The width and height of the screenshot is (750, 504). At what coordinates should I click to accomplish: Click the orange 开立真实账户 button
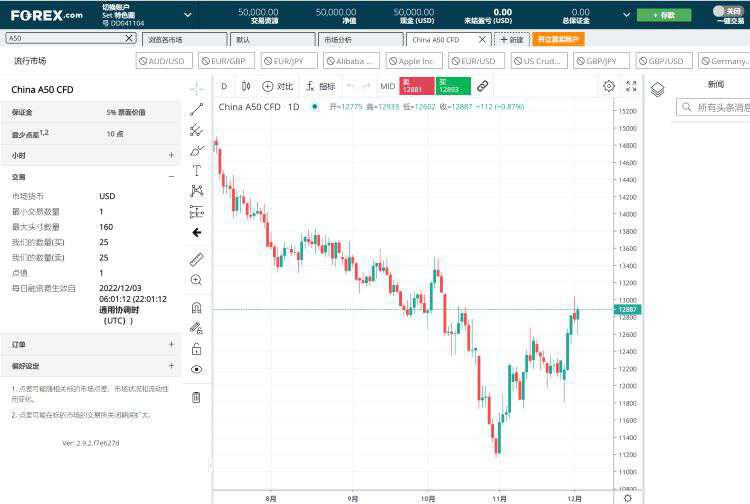point(559,39)
